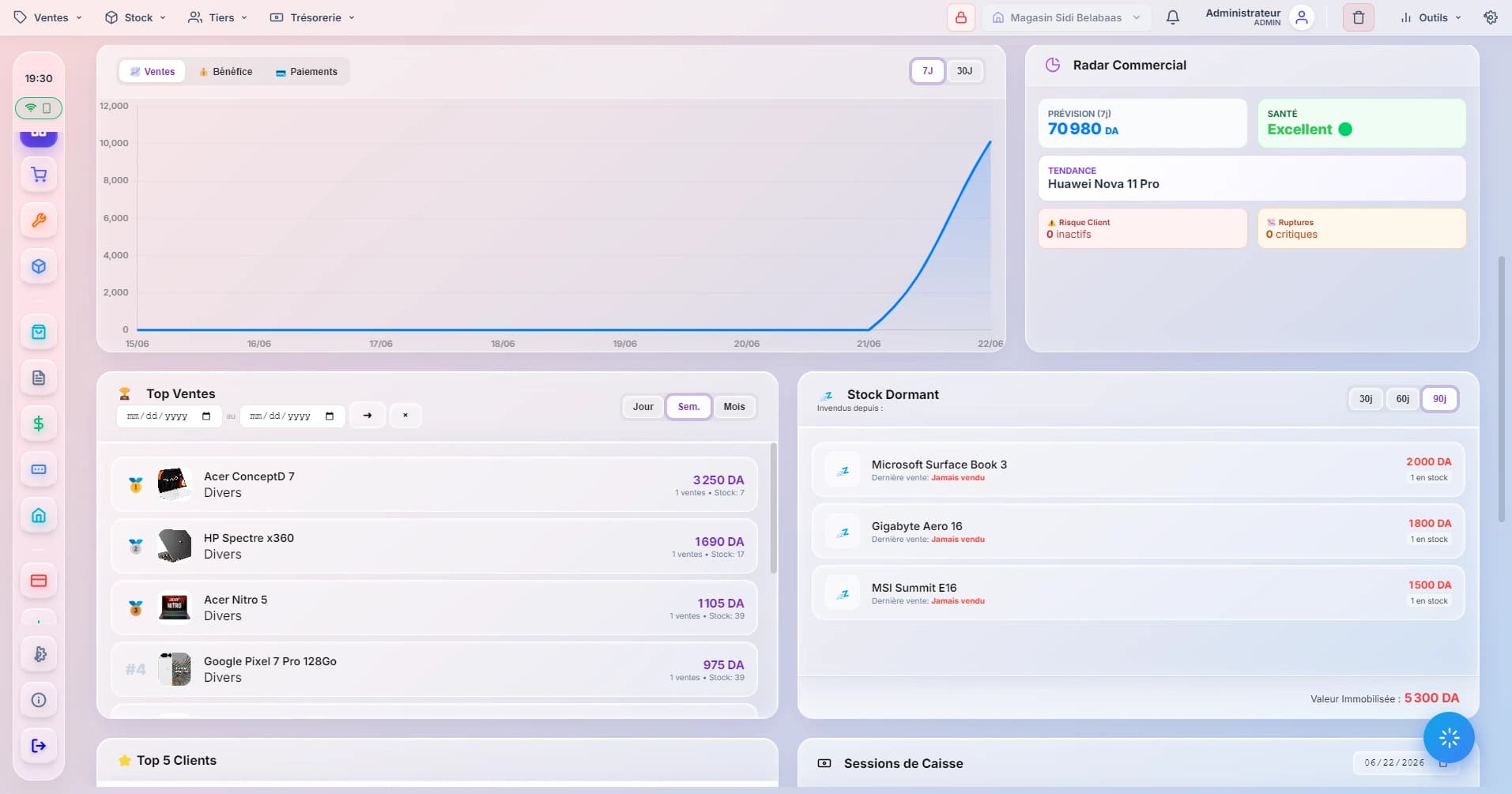Click the Radar Commercial pie icon
This screenshot has width=1512, height=794.
(x=1053, y=65)
